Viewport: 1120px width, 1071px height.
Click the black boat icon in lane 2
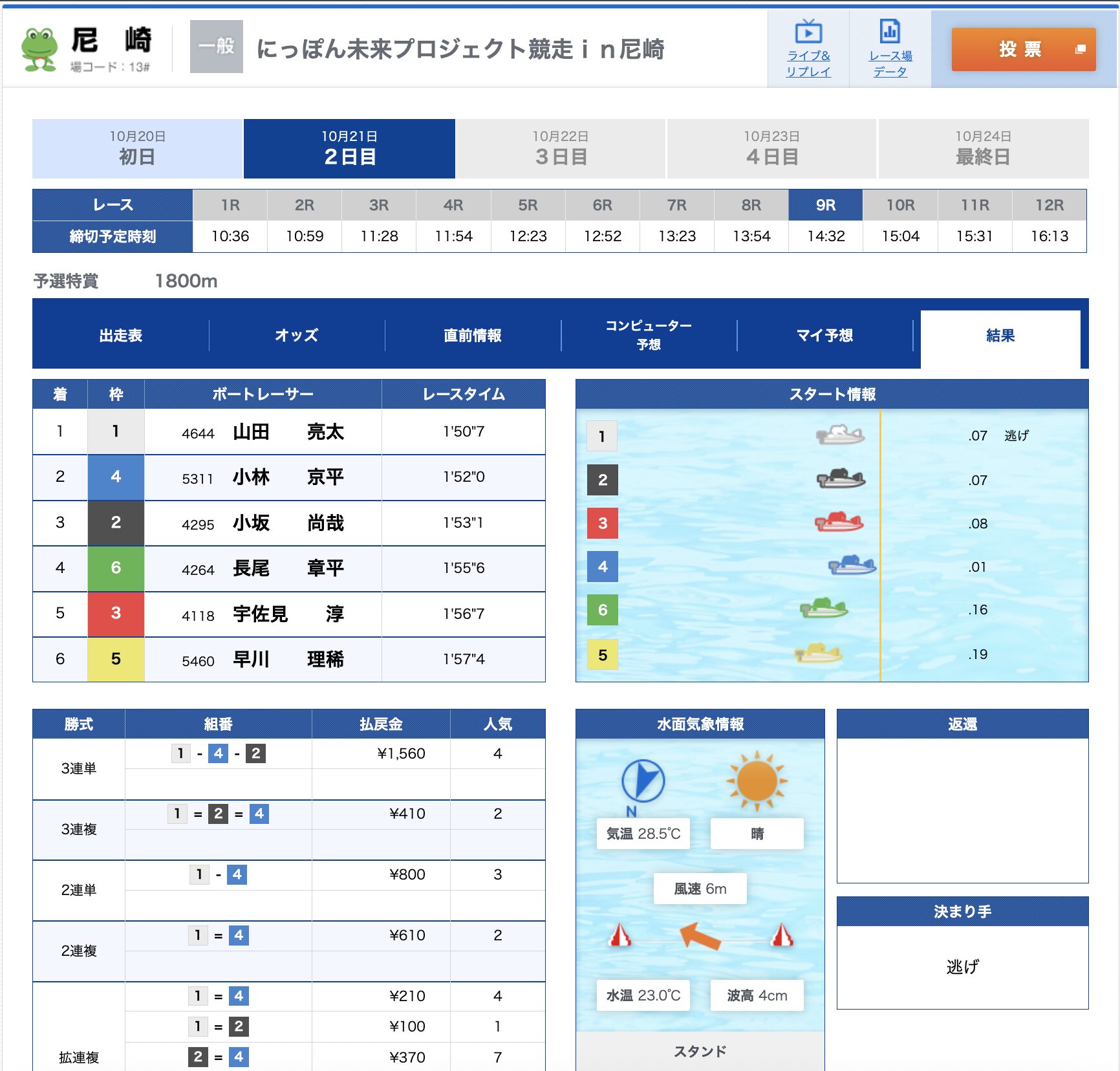(841, 479)
